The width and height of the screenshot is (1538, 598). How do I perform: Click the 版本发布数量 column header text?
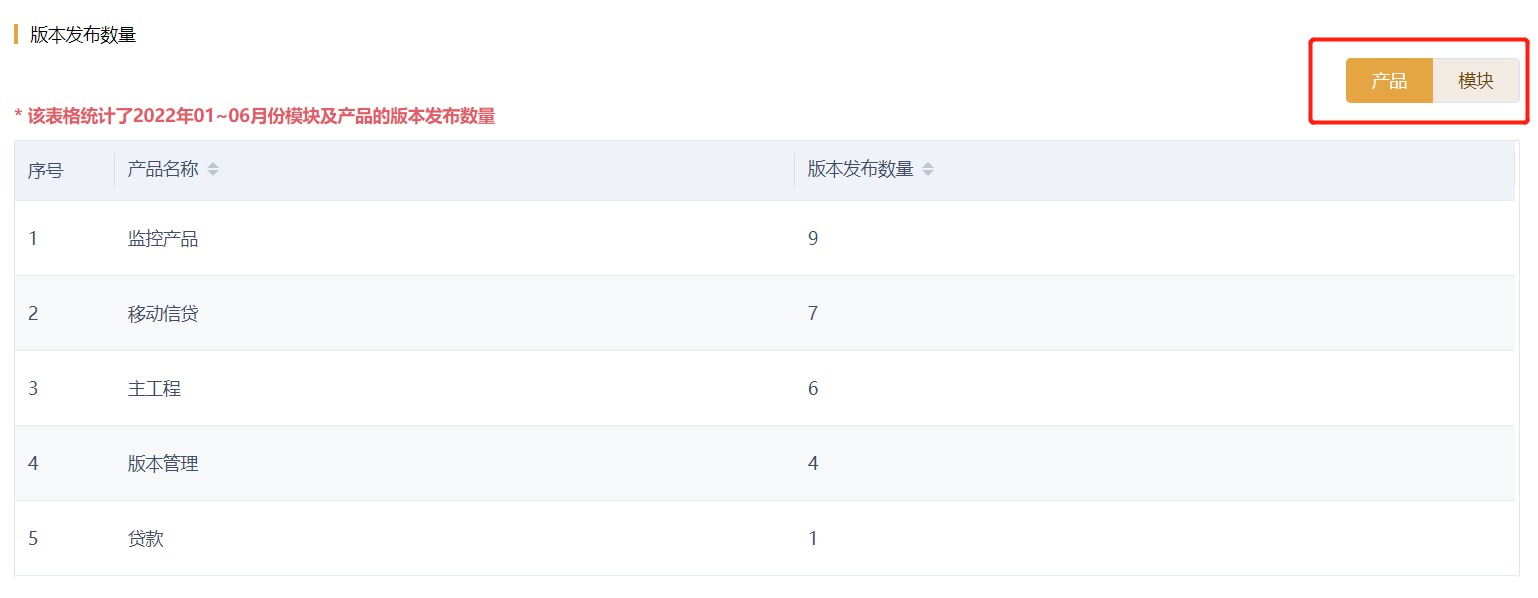click(x=860, y=170)
